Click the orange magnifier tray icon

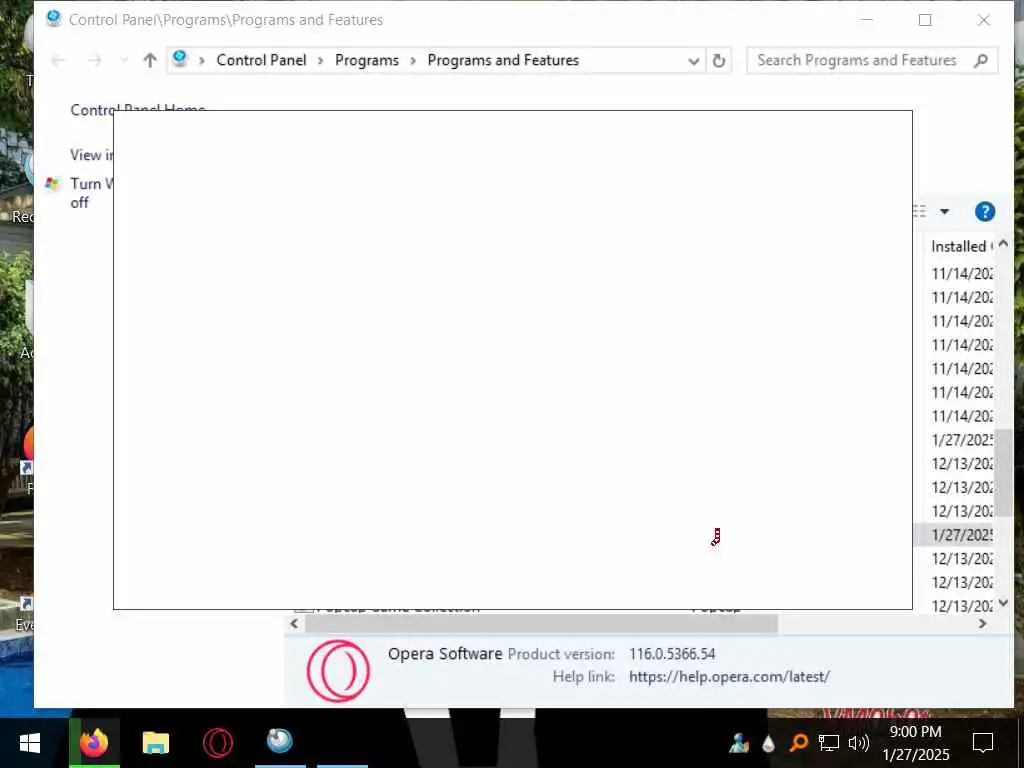798,743
